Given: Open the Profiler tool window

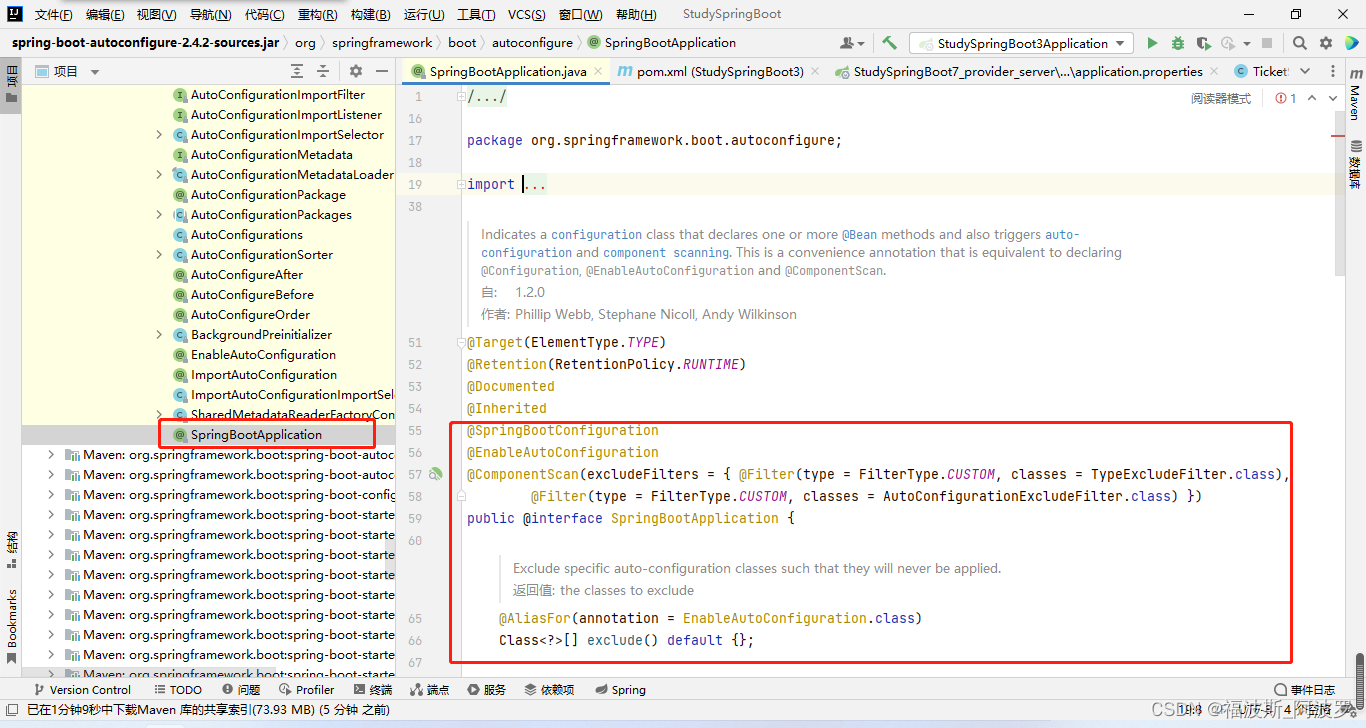Looking at the screenshot, I should (307, 690).
